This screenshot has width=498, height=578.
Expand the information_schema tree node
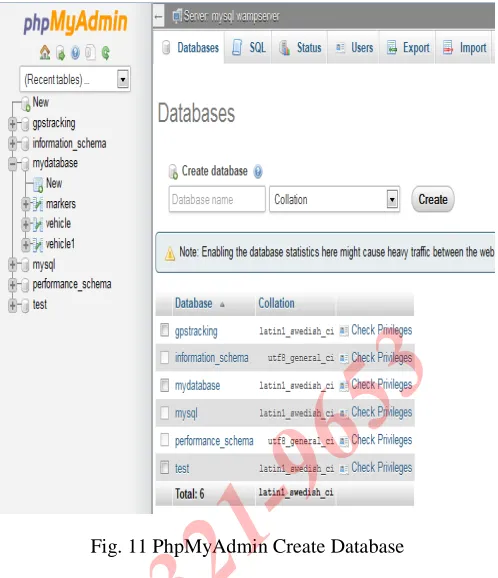(x=12, y=143)
